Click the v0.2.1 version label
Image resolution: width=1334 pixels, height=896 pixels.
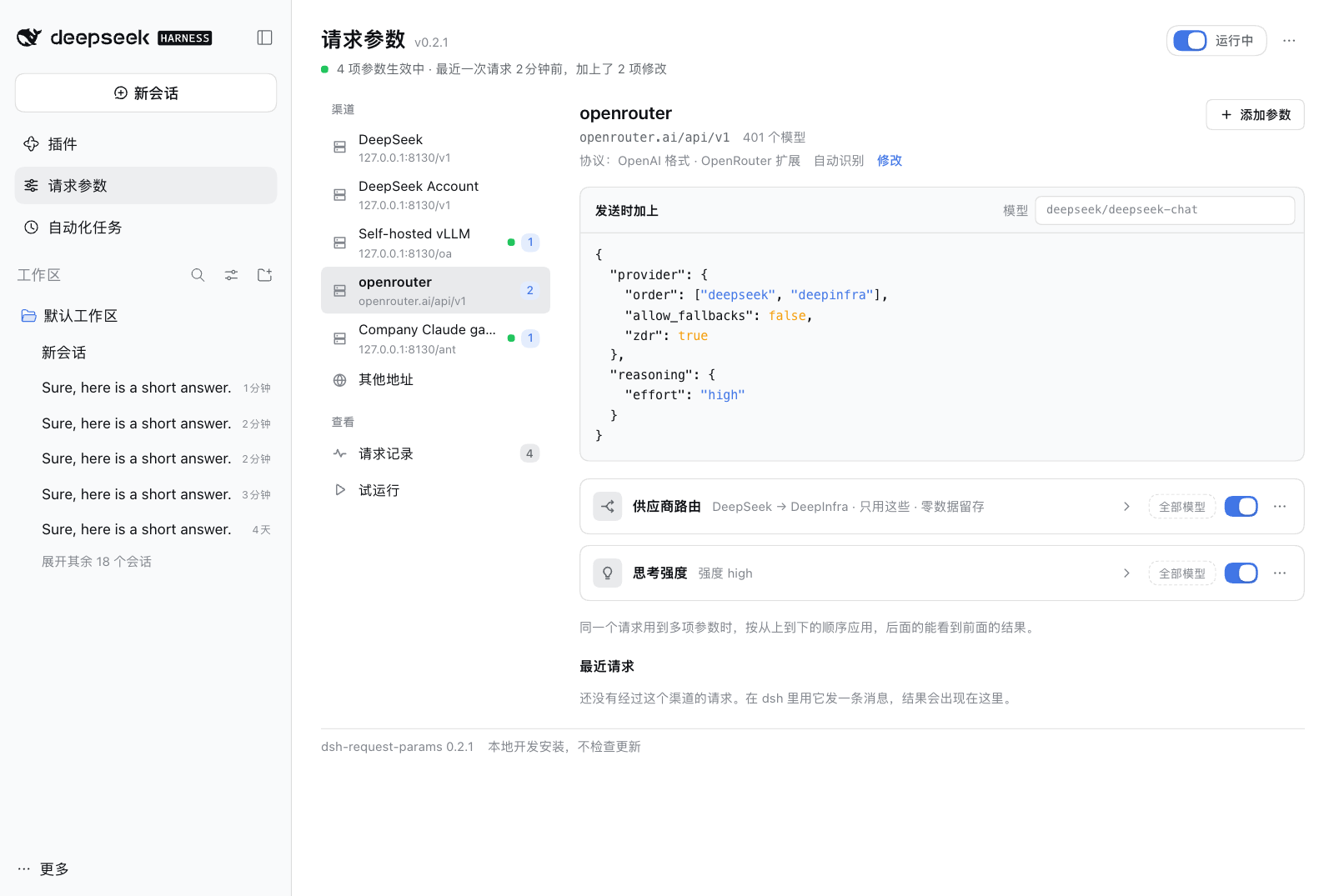point(431,43)
